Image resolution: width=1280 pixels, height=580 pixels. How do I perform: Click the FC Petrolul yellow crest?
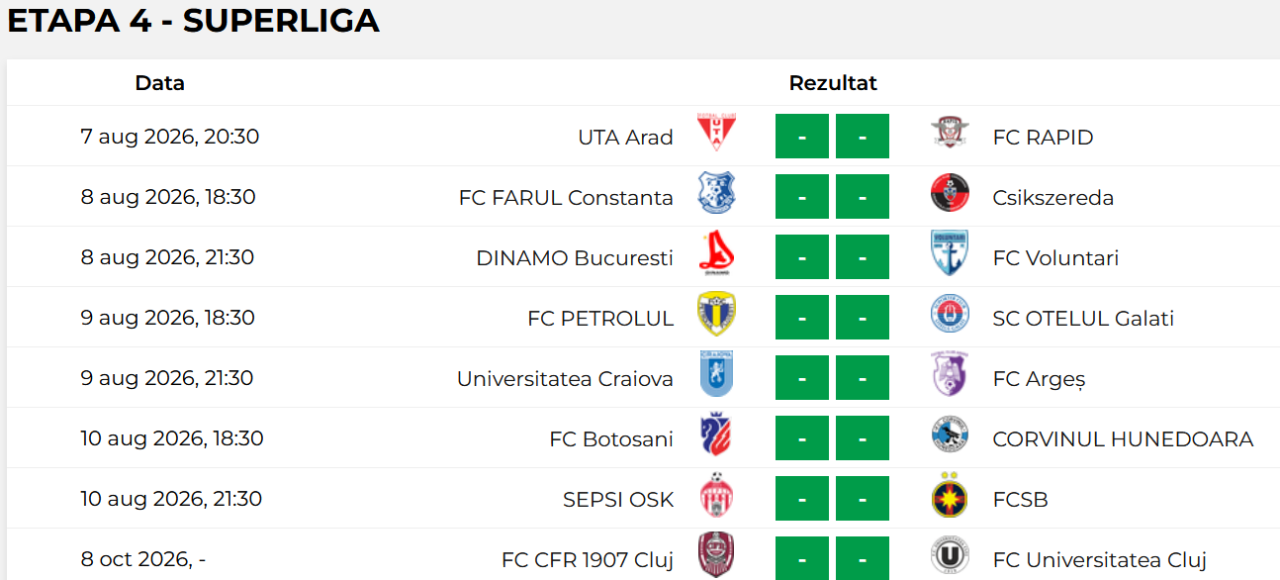click(716, 313)
